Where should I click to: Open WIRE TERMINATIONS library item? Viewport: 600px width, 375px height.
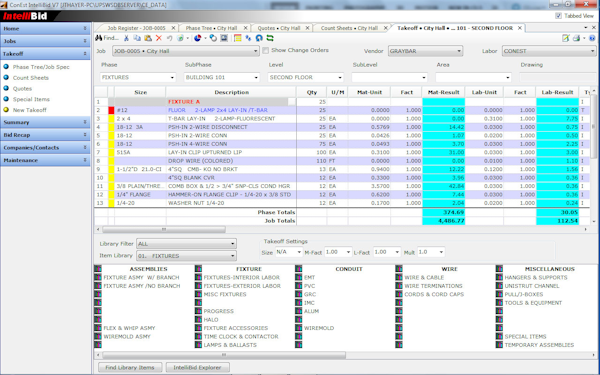pos(433,286)
